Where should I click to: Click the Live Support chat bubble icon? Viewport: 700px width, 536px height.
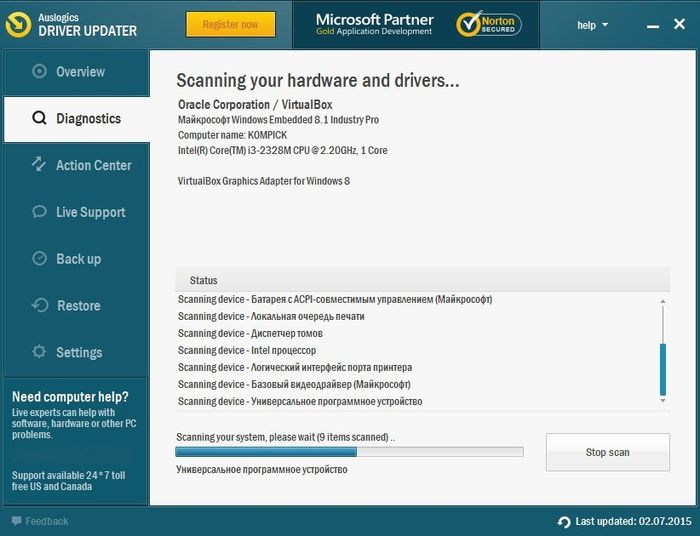39,212
